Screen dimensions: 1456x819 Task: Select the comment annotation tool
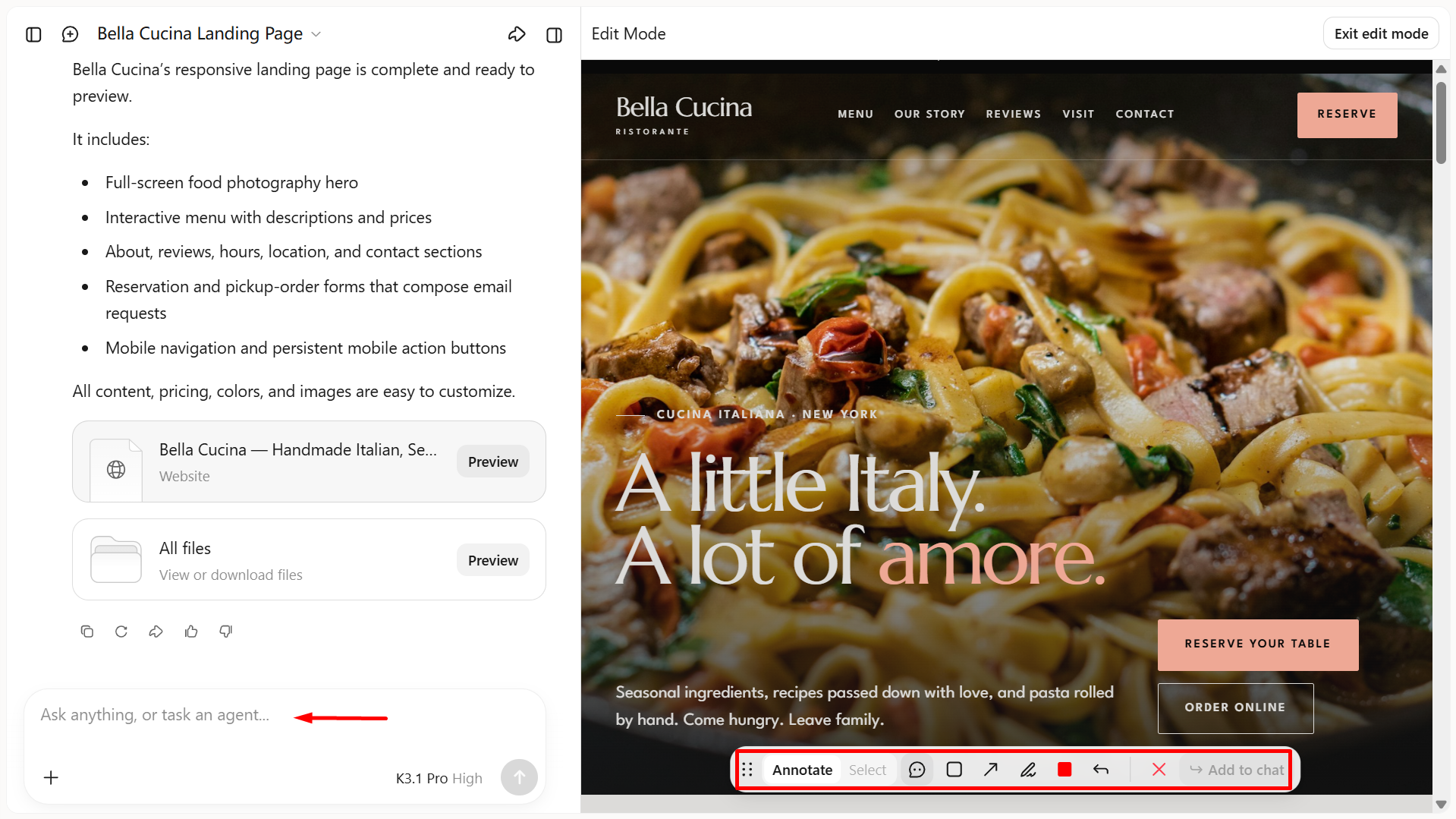(917, 770)
